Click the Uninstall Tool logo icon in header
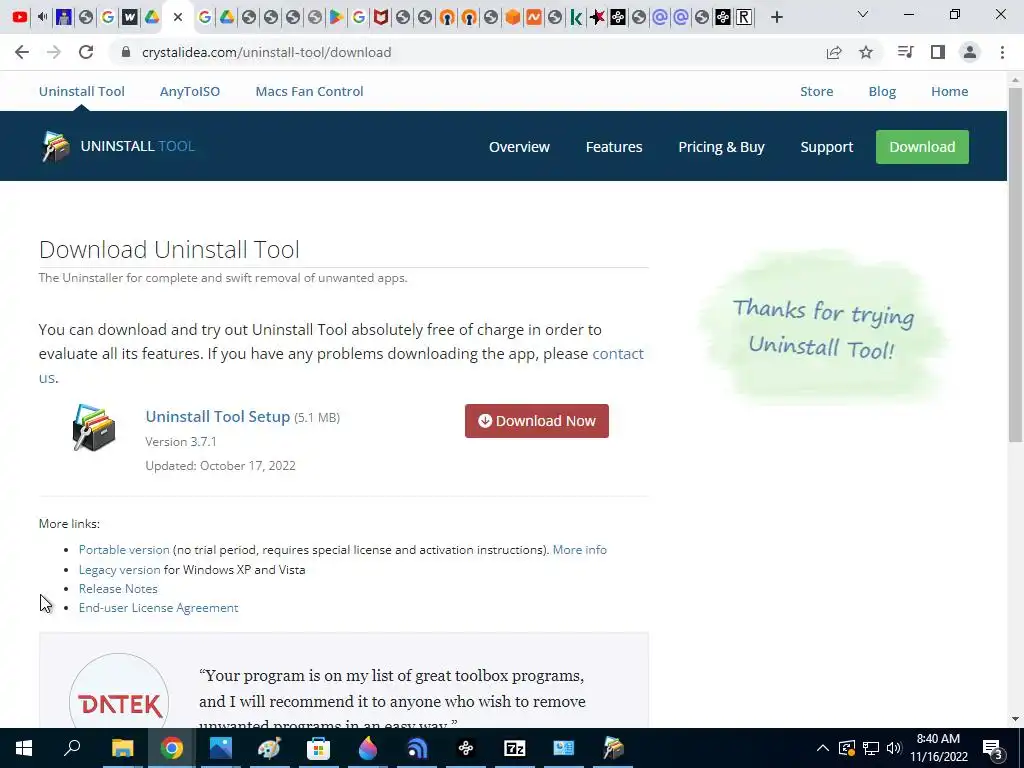The image size is (1024, 768). [x=56, y=146]
